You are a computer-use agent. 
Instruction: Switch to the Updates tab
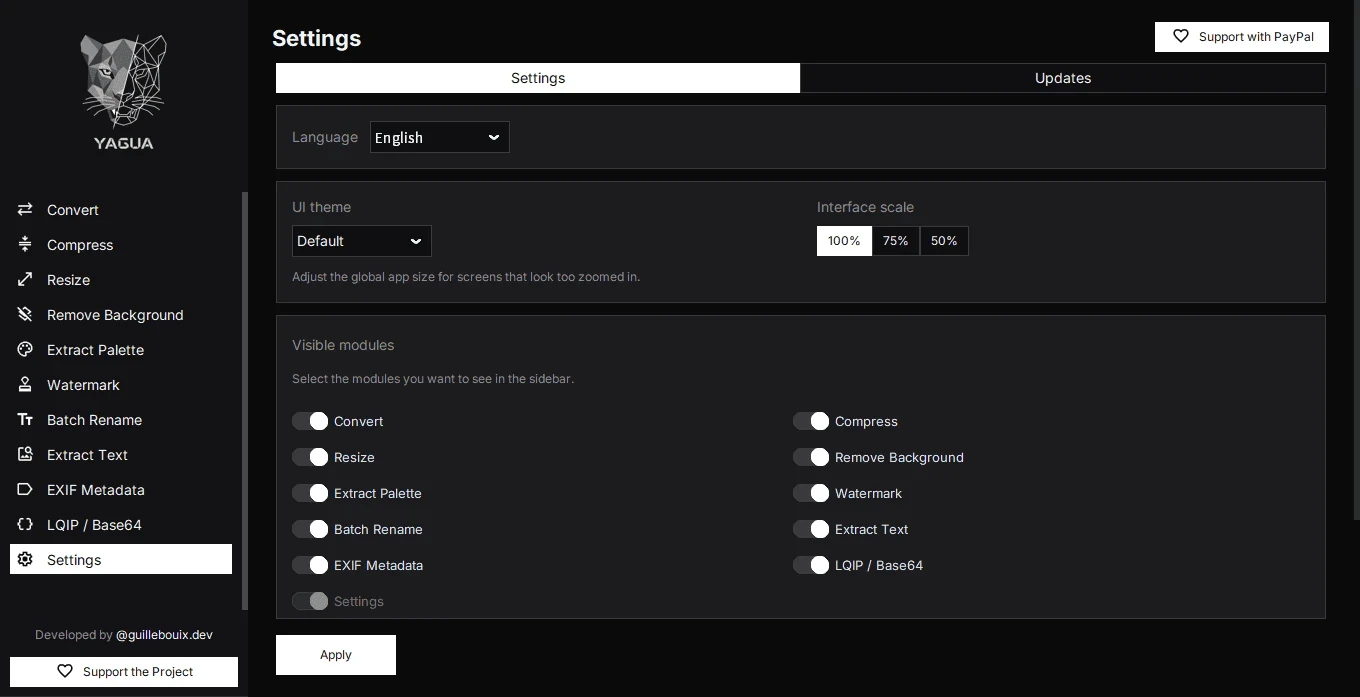click(1063, 78)
